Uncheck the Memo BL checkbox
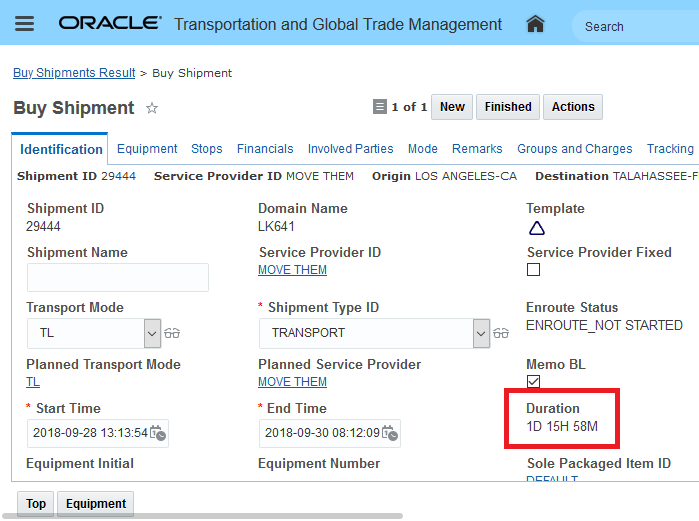699x521 pixels. pos(533,382)
